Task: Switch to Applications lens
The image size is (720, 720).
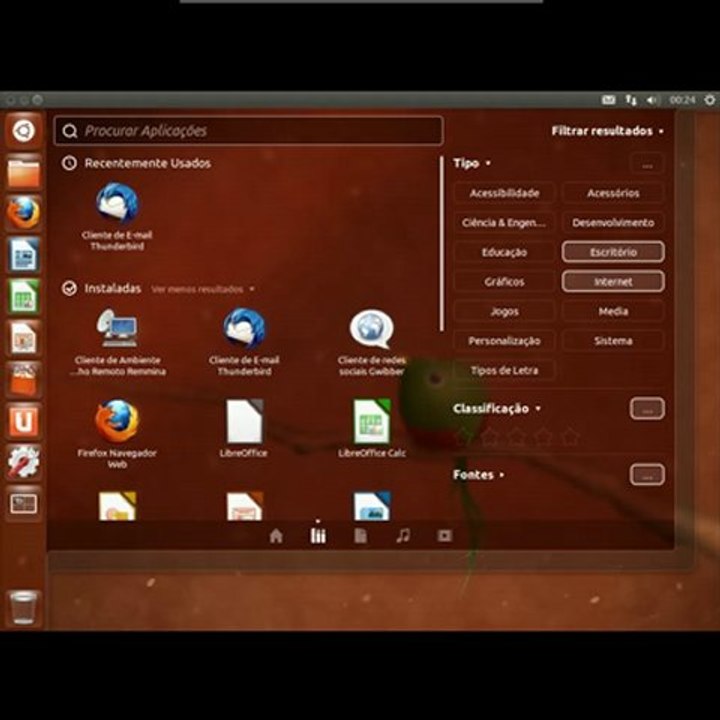Action: 318,535
